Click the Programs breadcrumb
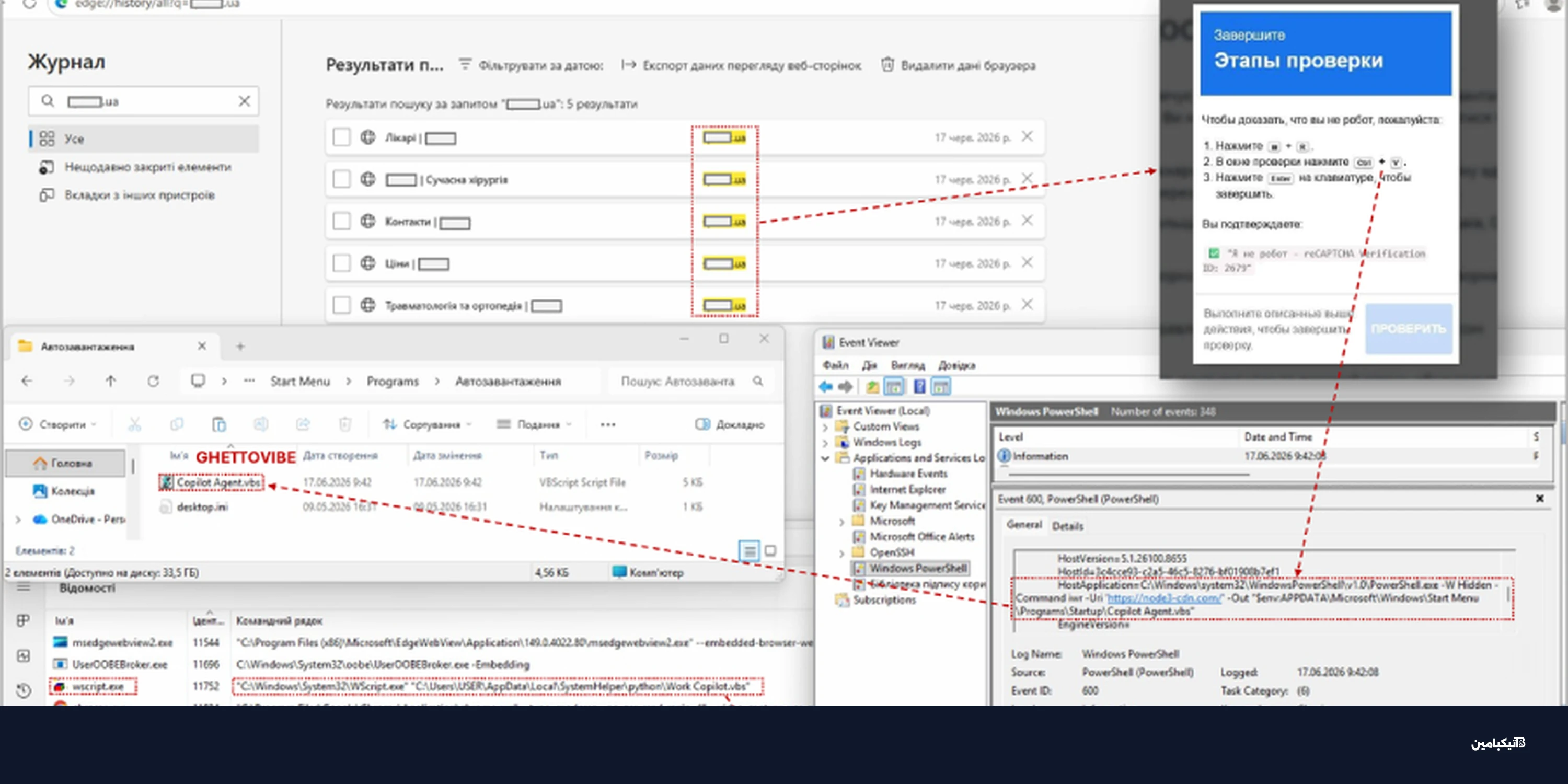The height and width of the screenshot is (784, 1568). click(x=393, y=381)
